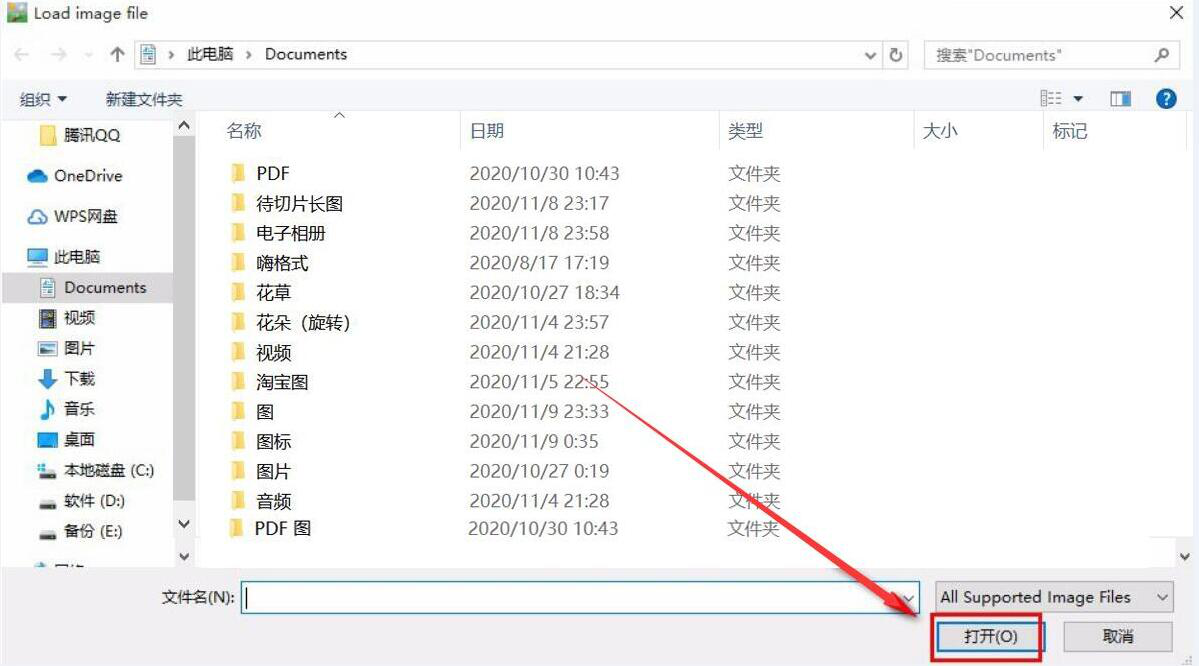Viewport: 1199px width, 666px height.
Task: Open OneDrive in the sidebar
Action: pyautogui.click(x=74, y=176)
